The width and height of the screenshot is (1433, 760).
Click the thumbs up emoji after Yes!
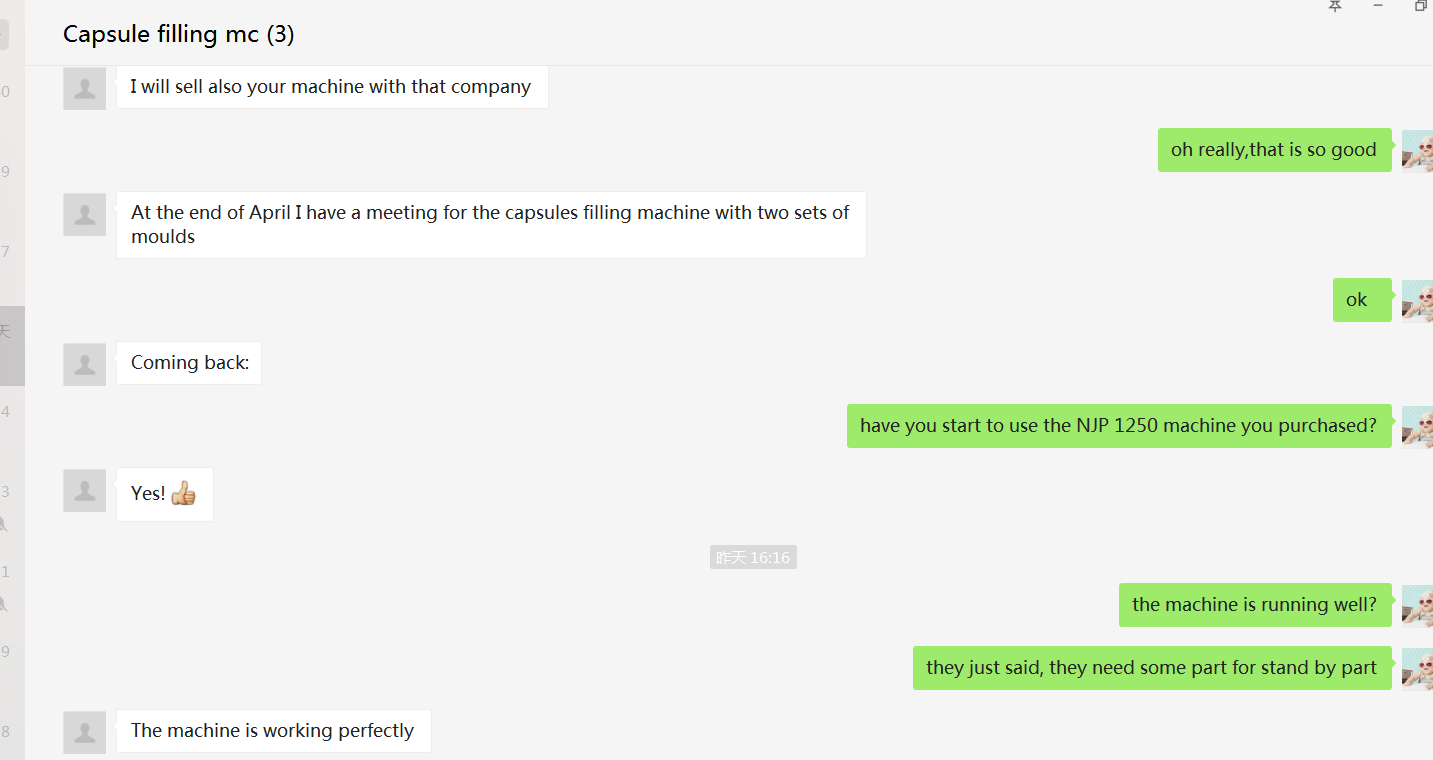(183, 493)
